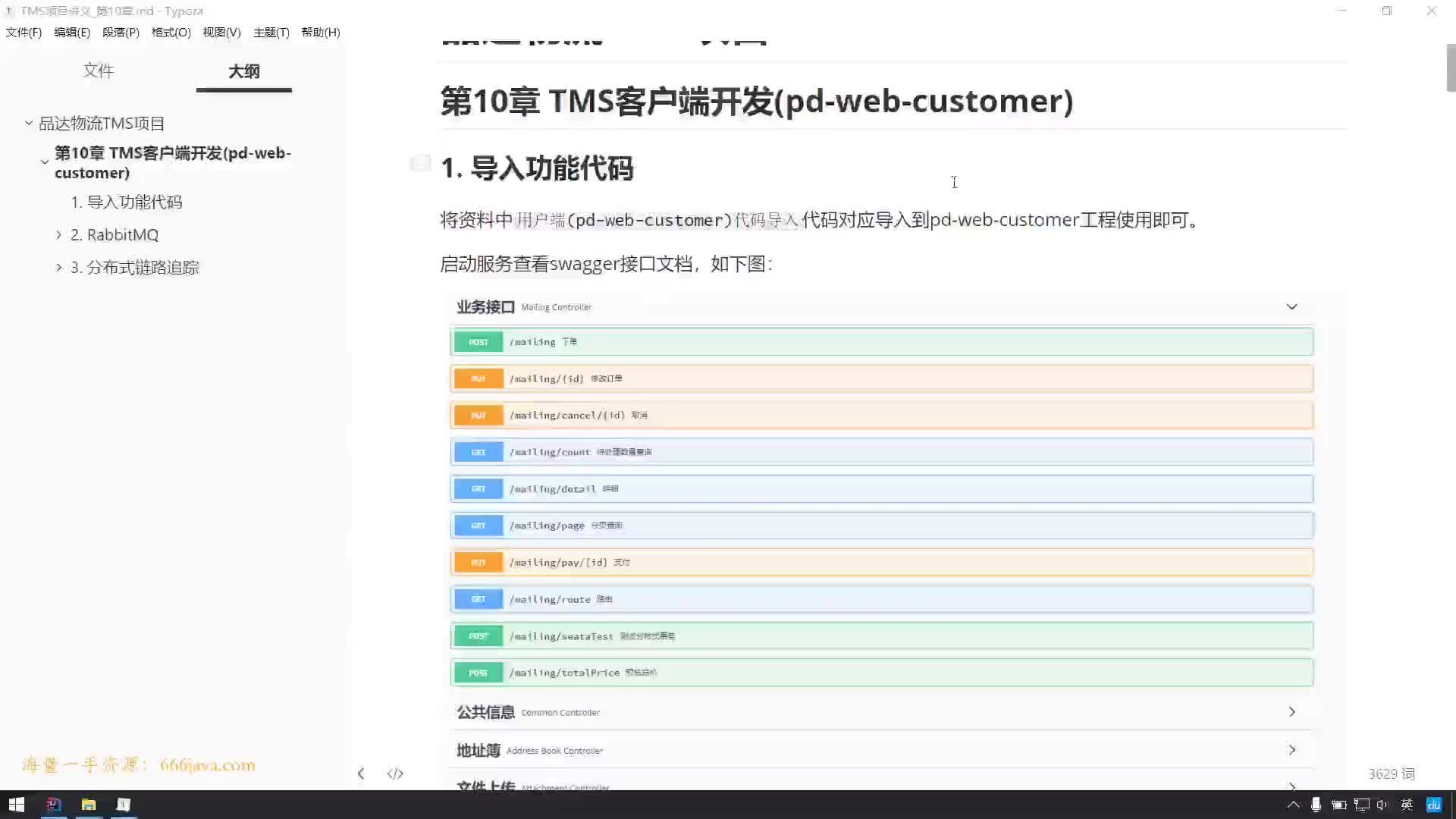Expand the 3. 分布式链路追踪 outline node

click(x=59, y=267)
